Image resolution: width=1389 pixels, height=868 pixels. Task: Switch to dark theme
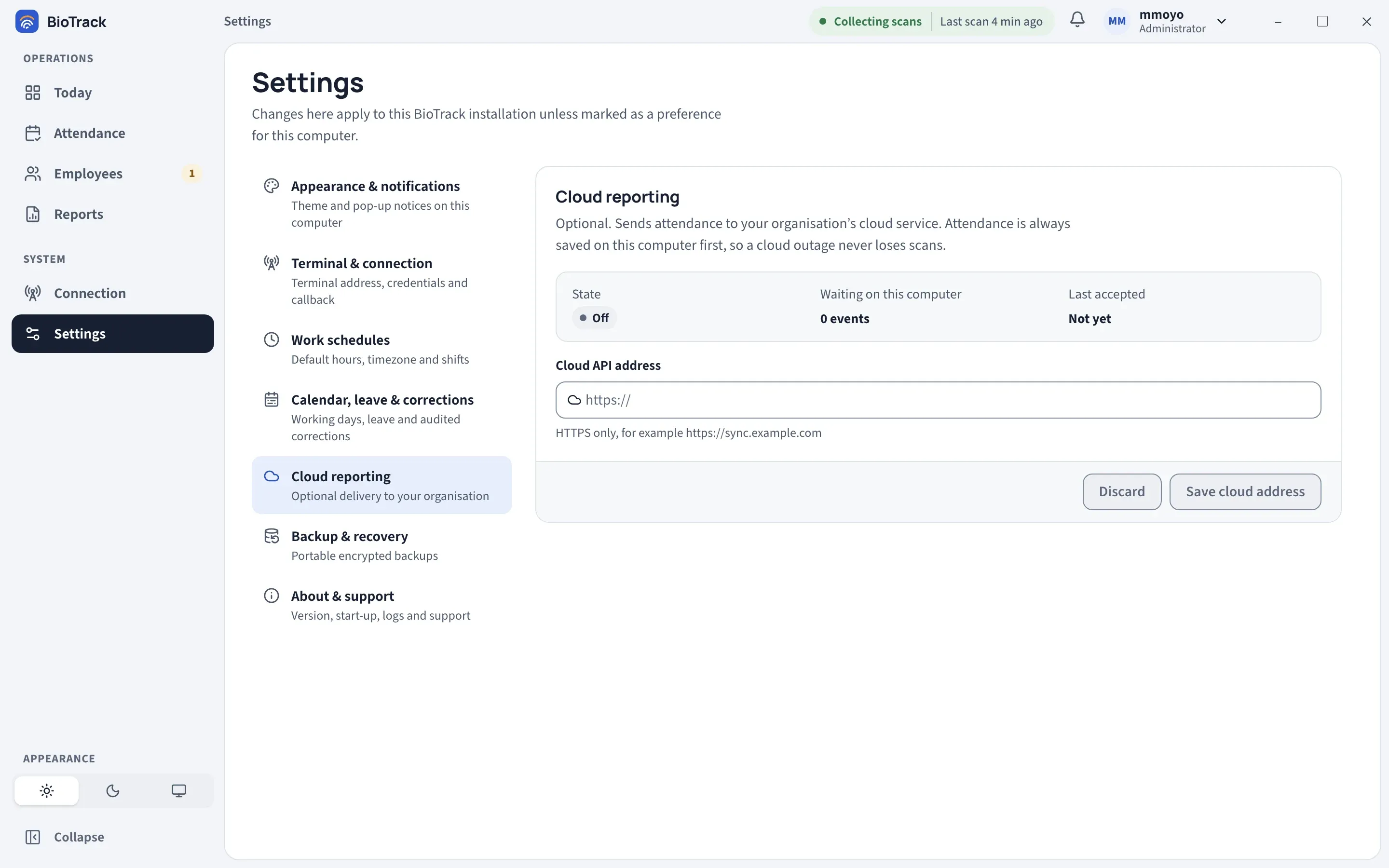(x=112, y=791)
